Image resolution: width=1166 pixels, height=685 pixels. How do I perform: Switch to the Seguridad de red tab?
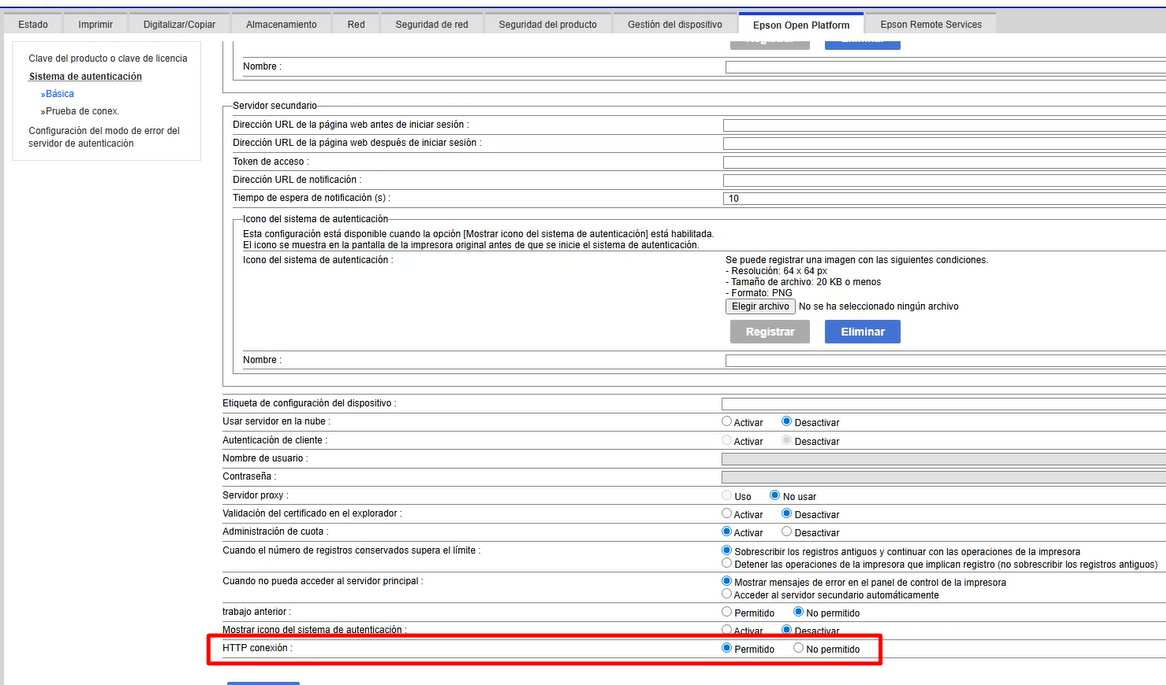click(431, 24)
